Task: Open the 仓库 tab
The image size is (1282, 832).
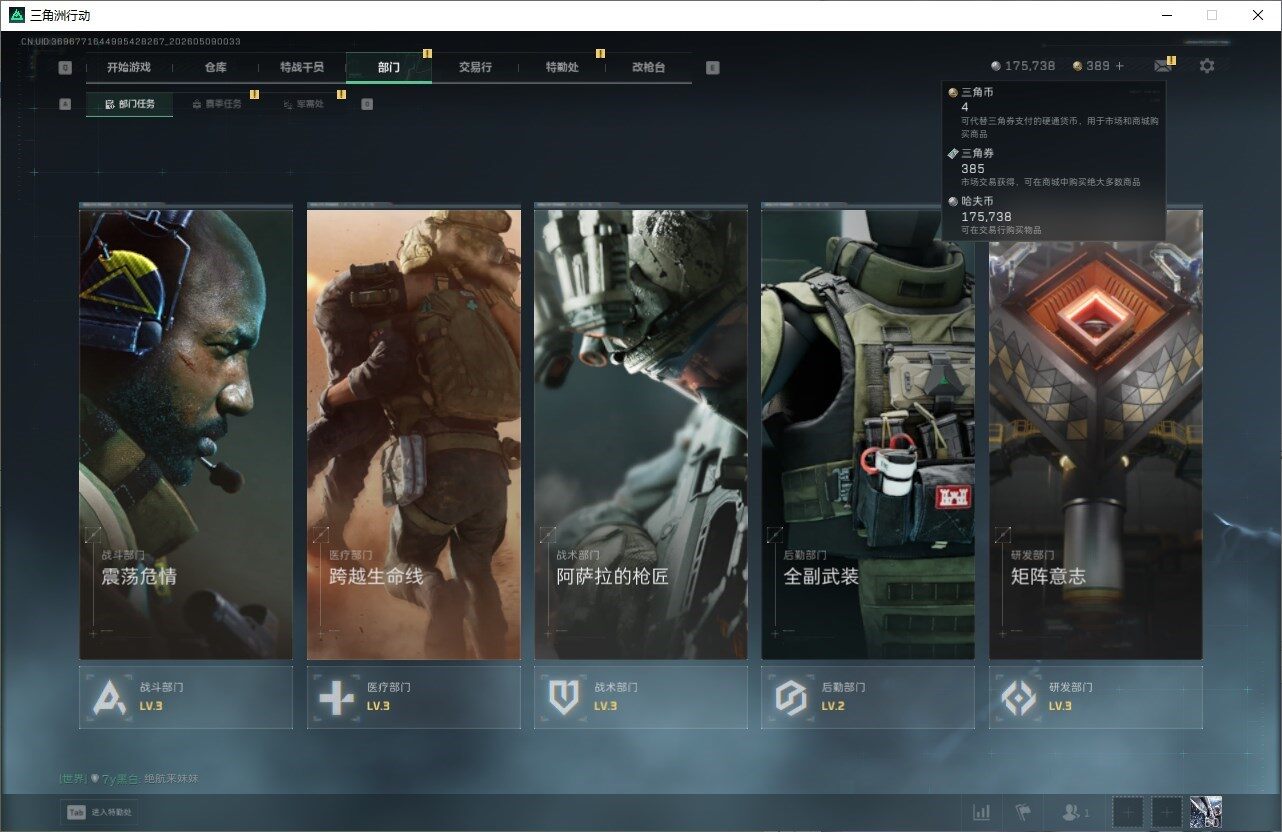Action: tap(216, 67)
